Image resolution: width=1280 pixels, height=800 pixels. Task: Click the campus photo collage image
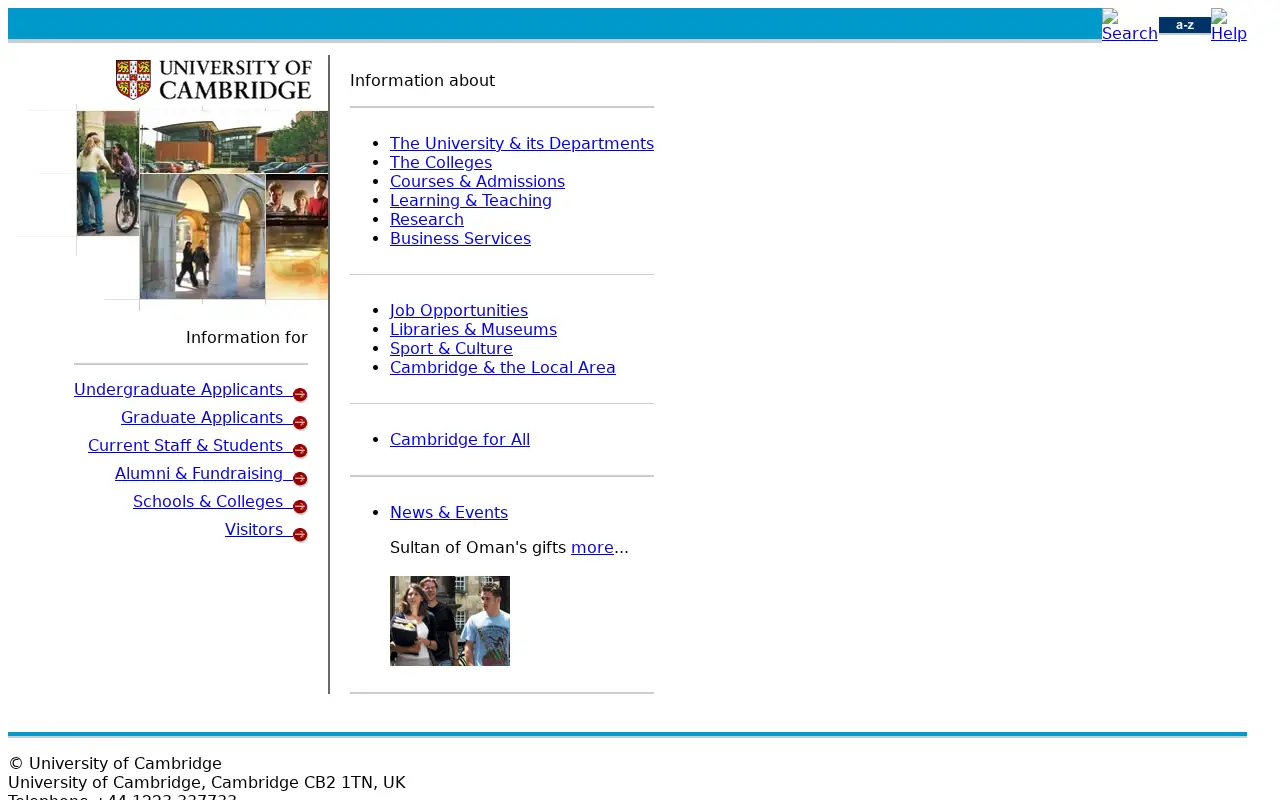(172, 208)
